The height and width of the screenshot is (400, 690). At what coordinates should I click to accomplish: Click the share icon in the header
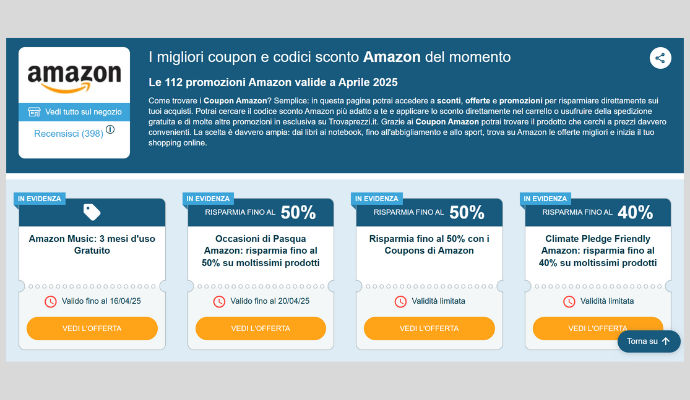[659, 58]
